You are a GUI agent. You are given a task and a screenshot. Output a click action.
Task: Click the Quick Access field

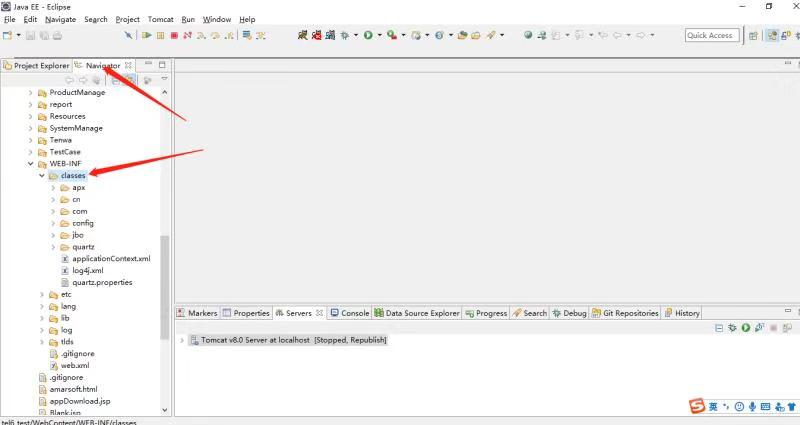tap(712, 35)
